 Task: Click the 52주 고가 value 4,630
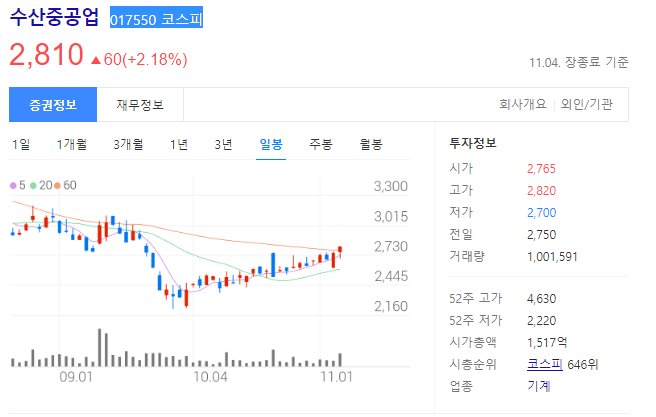(x=541, y=299)
